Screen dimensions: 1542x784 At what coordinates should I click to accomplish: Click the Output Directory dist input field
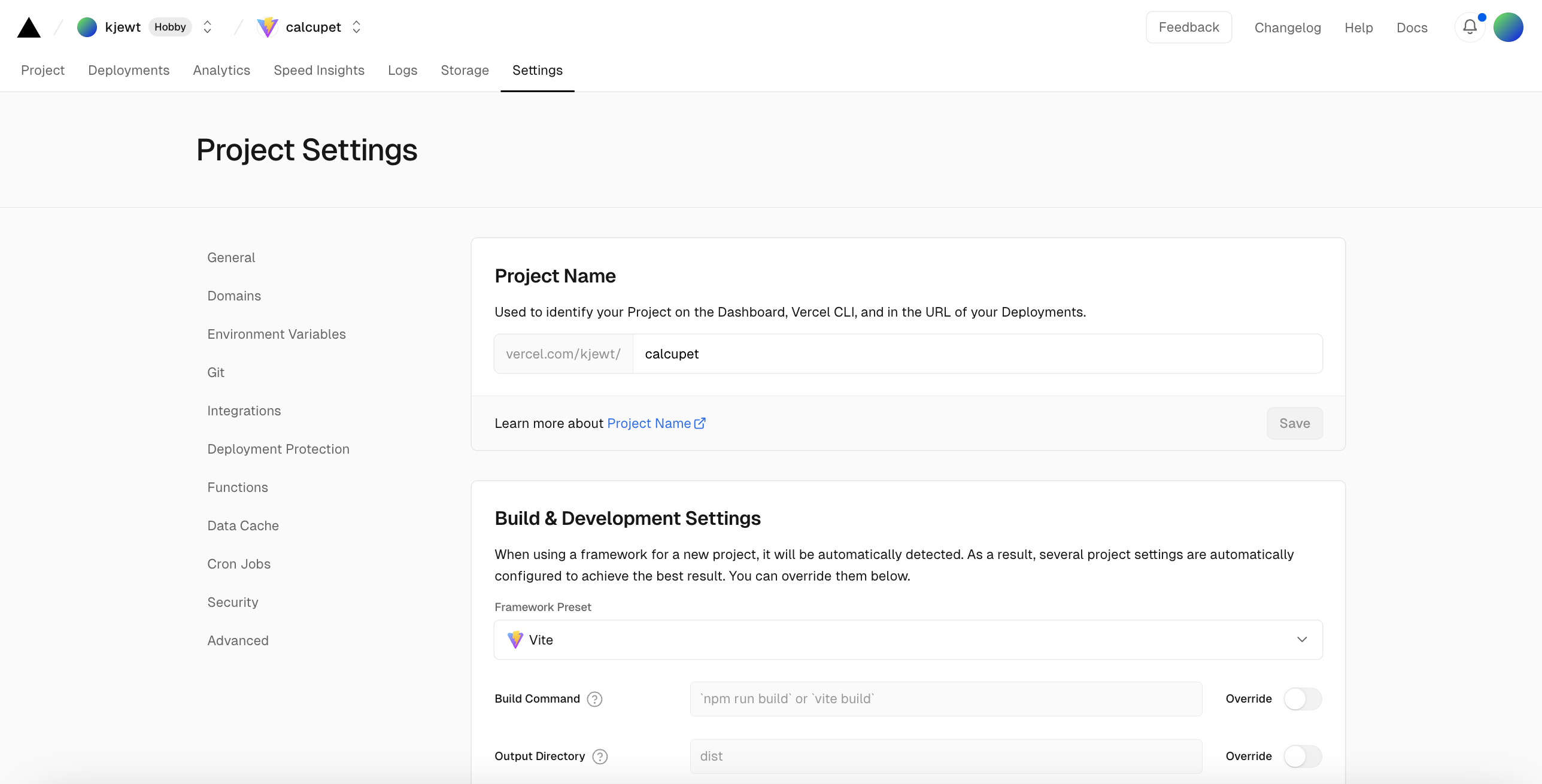tap(946, 756)
